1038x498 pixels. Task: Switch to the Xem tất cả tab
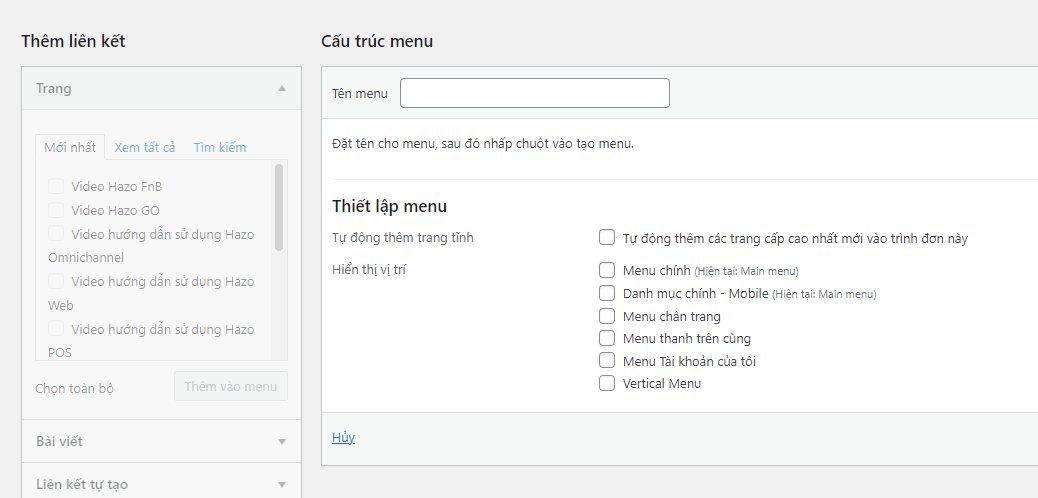click(x=145, y=147)
